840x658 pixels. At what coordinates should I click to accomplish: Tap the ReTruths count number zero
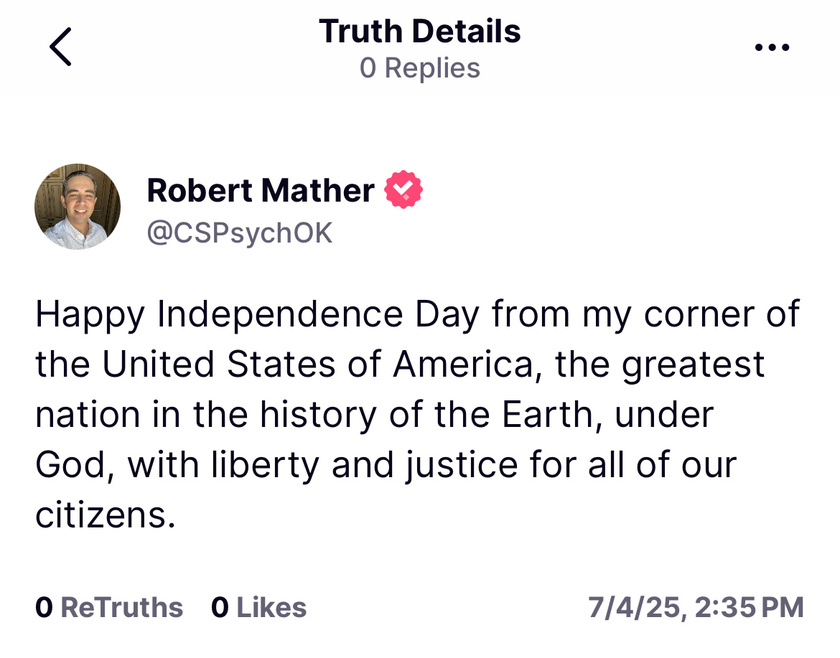44,608
